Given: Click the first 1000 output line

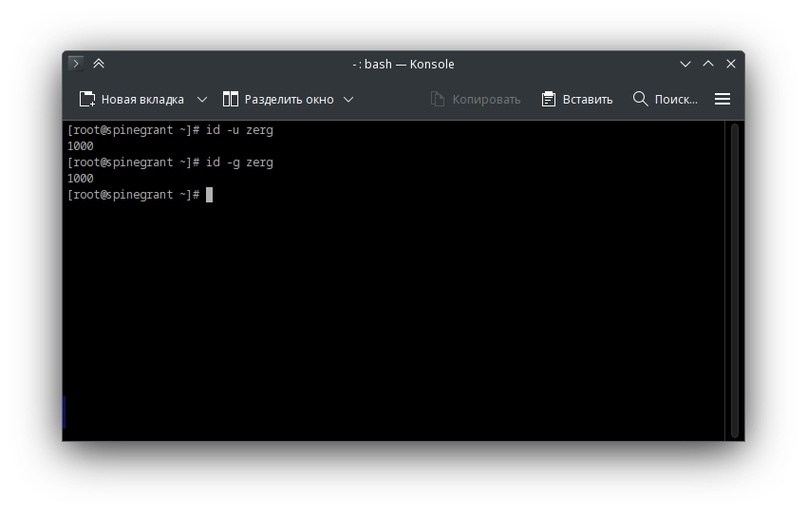Looking at the screenshot, I should coord(80,146).
